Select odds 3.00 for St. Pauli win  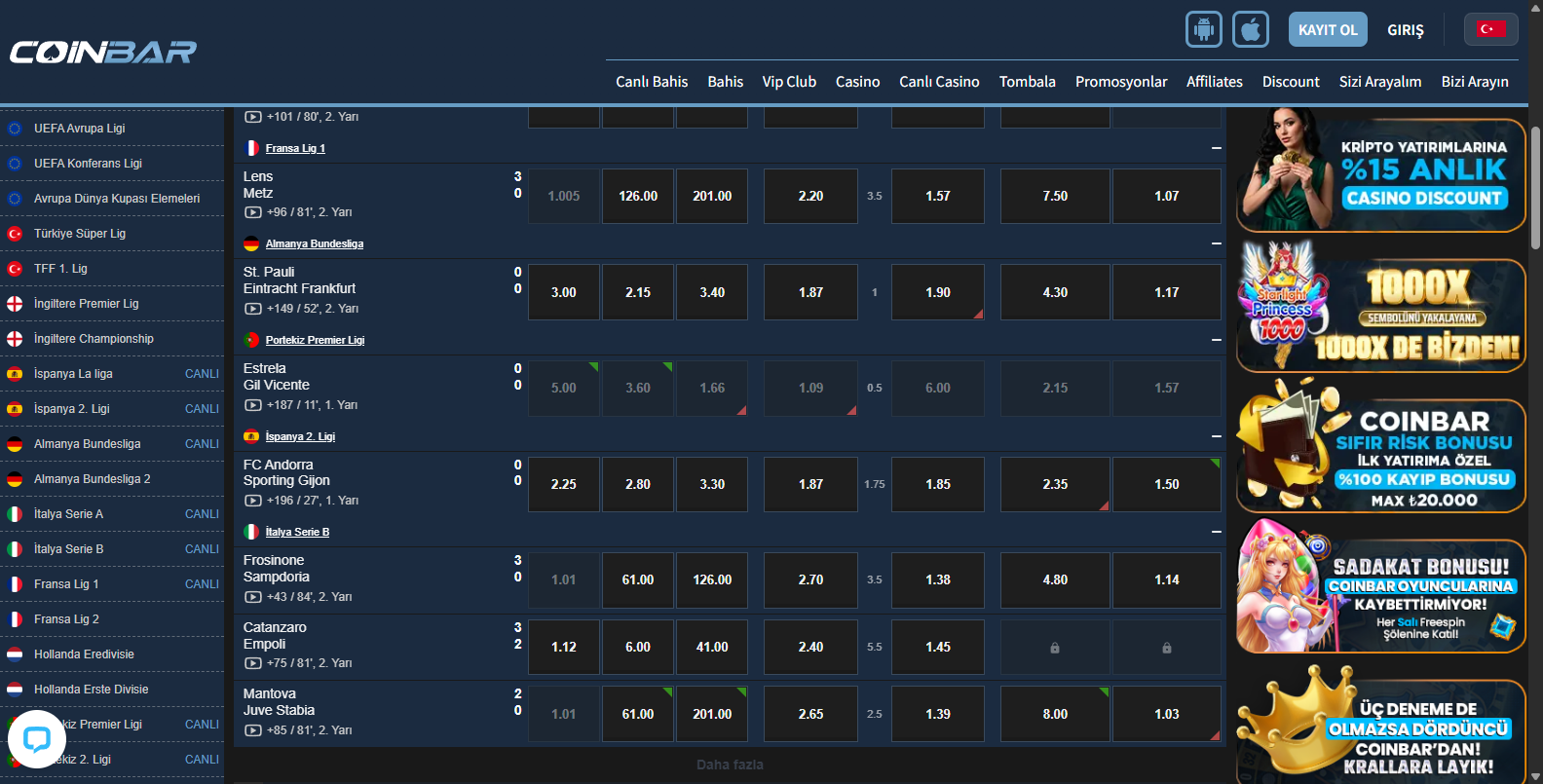(x=563, y=292)
